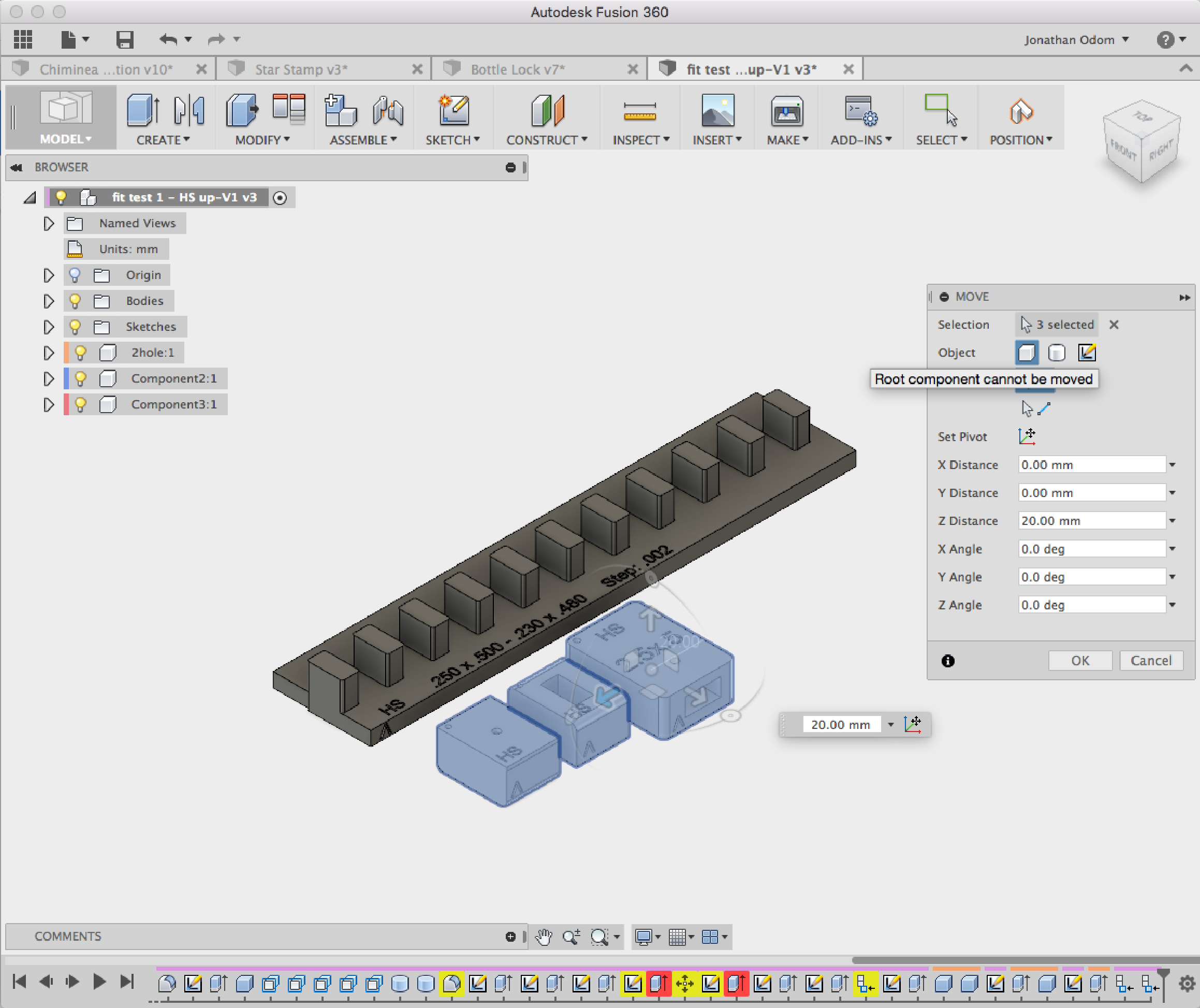Click the Pan hand tool icon

coord(544,937)
